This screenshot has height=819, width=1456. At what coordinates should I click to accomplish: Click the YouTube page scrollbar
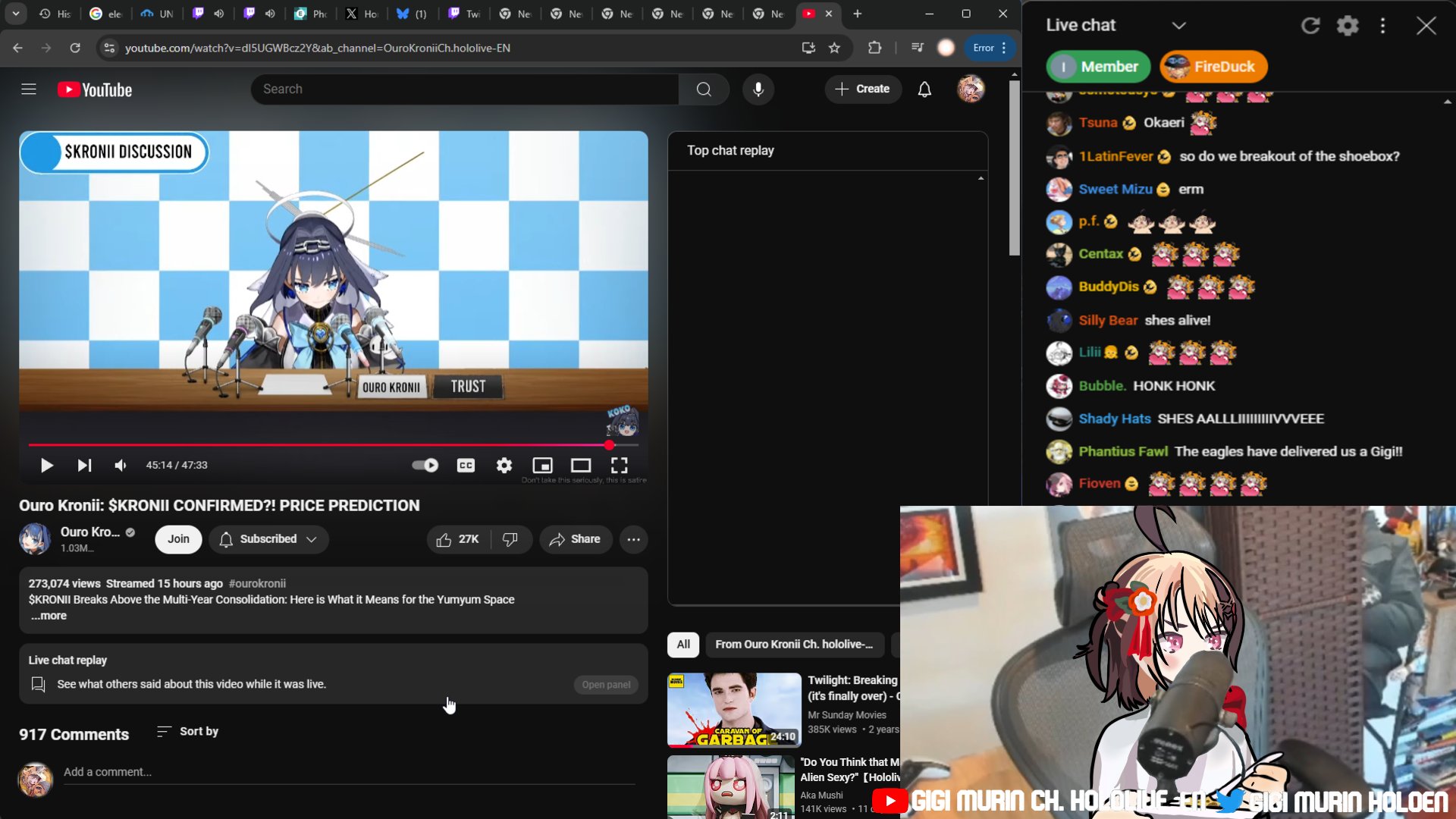point(1014,168)
